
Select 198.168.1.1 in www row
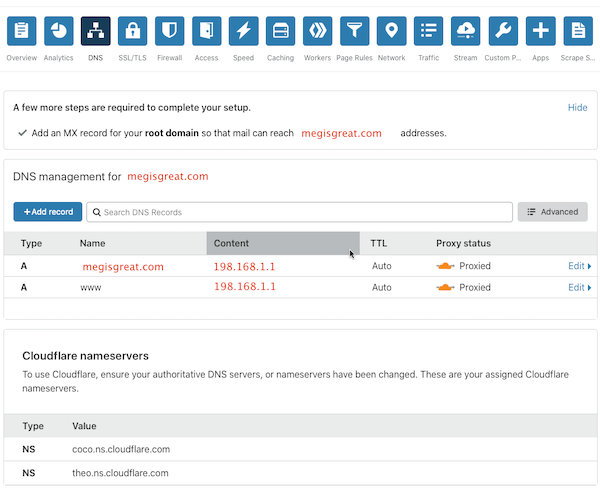point(245,287)
